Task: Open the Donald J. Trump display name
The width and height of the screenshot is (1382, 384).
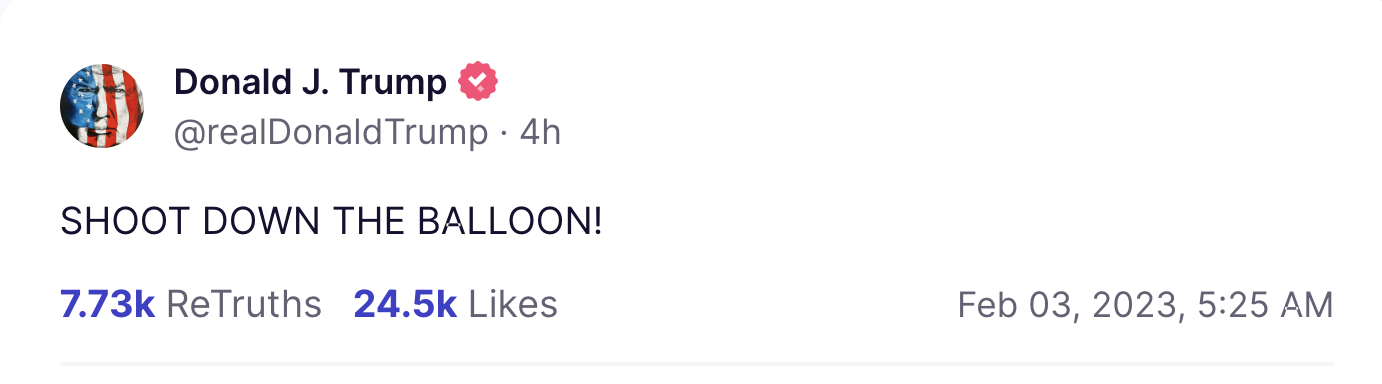Action: 310,83
